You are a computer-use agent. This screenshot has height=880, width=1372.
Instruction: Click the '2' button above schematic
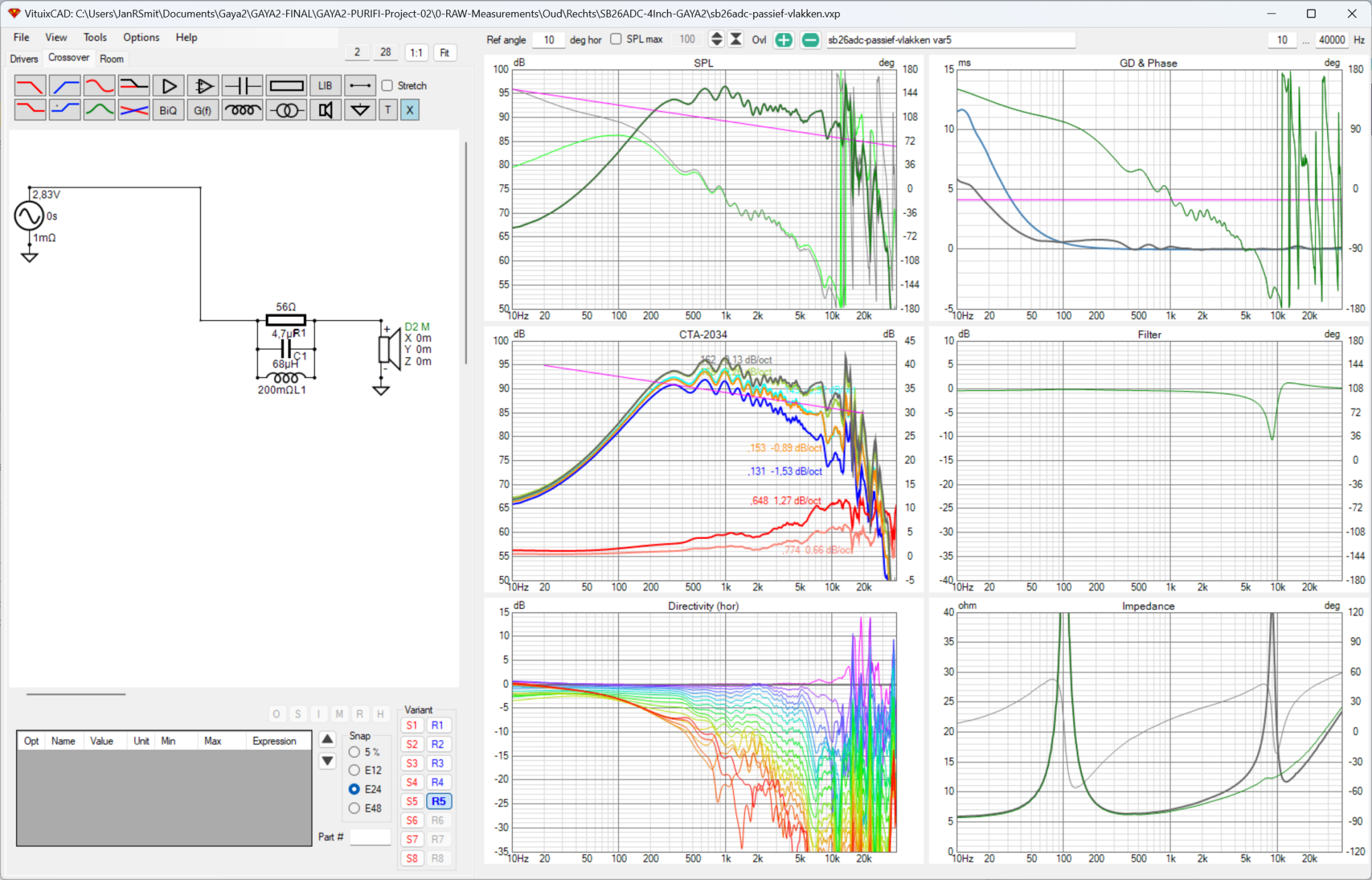pyautogui.click(x=357, y=52)
